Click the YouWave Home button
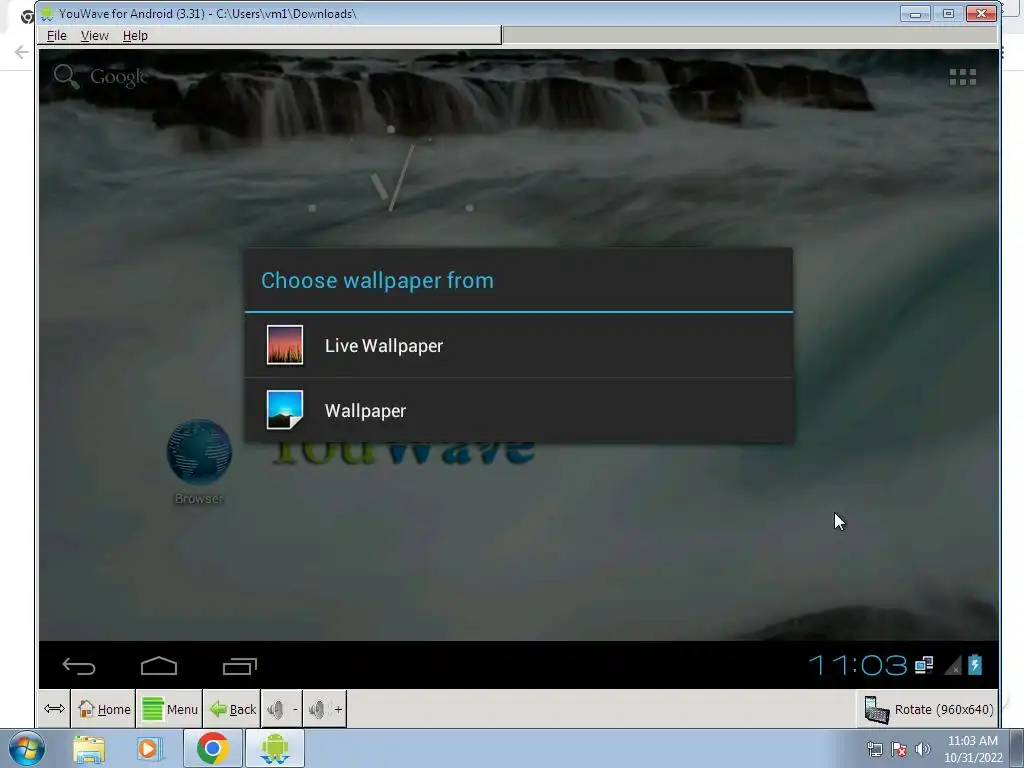1024x768 pixels. (103, 709)
